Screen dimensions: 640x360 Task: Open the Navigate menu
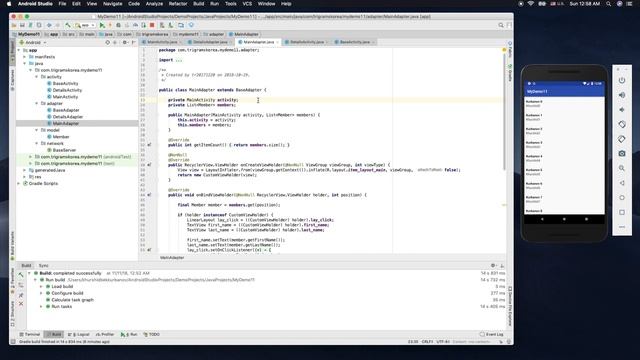113,4
